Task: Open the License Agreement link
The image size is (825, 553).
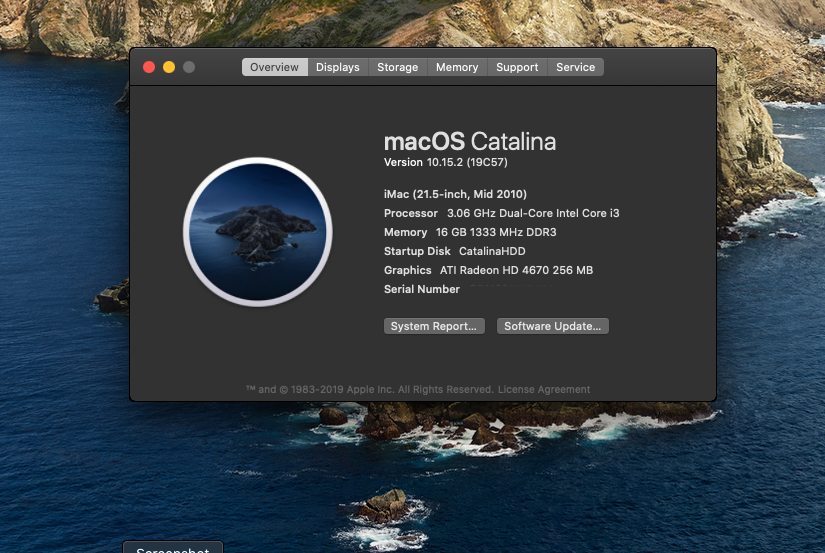Action: pyautogui.click(x=544, y=389)
